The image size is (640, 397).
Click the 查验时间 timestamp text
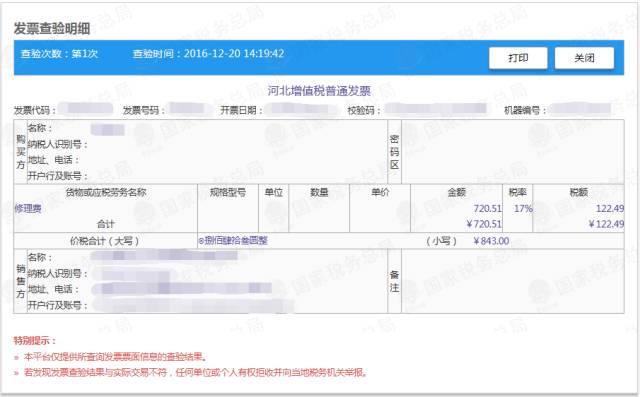click(208, 53)
